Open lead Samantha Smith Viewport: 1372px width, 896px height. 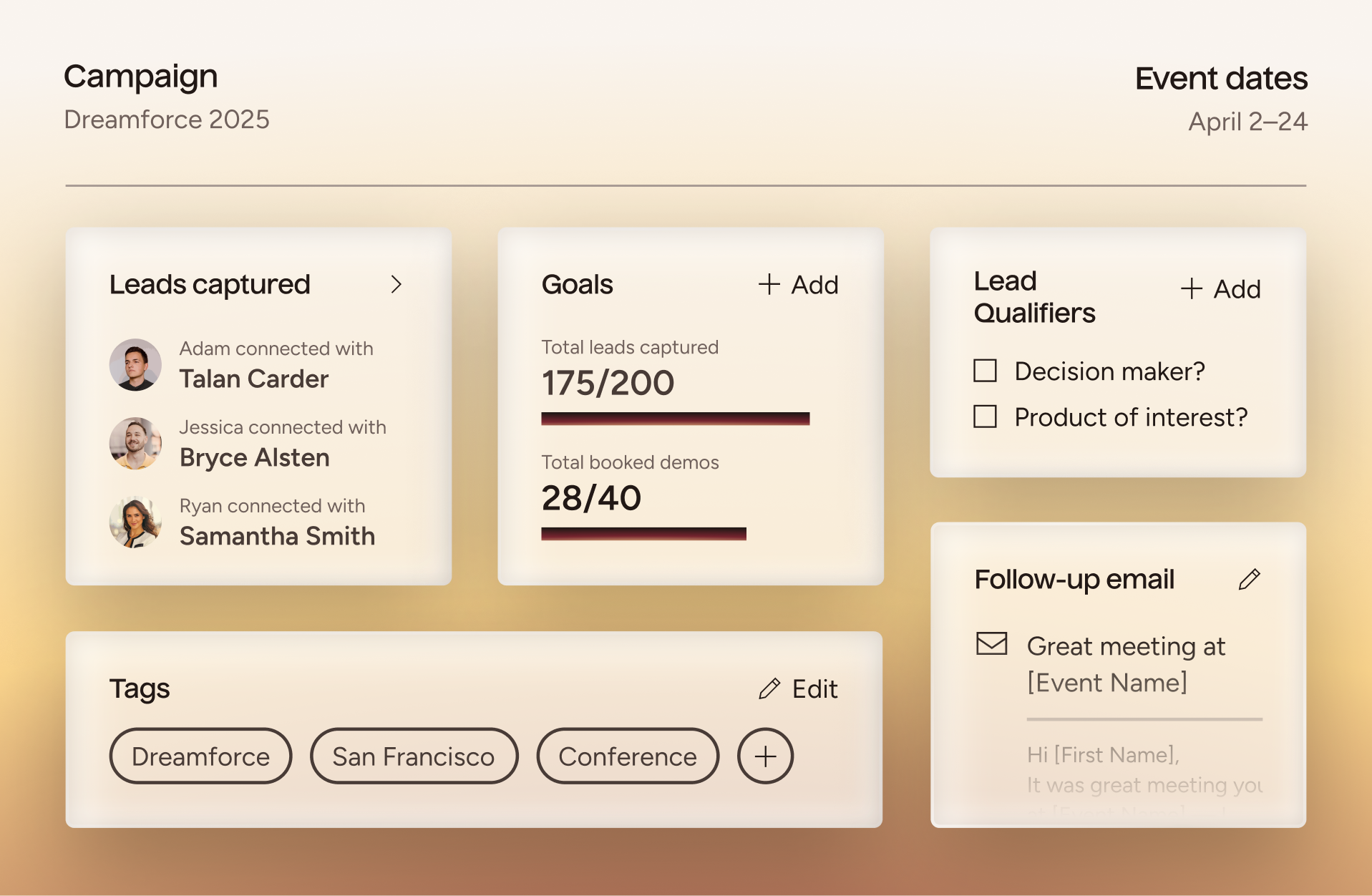pos(277,536)
